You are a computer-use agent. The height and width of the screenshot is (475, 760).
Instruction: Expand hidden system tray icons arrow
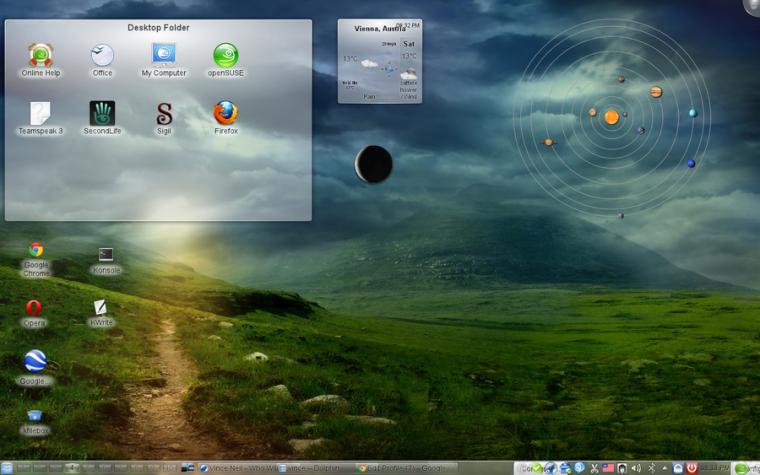[665, 469]
